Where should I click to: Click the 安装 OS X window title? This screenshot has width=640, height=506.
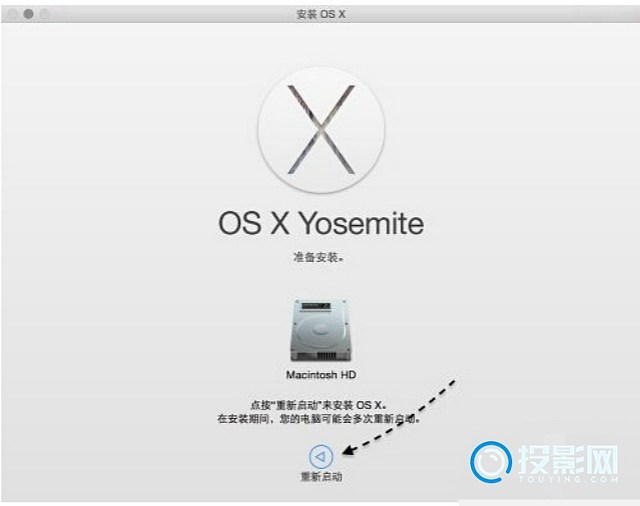click(321, 14)
